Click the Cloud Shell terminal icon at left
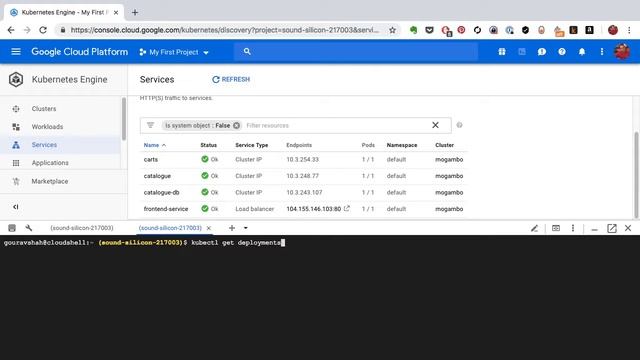 [12, 228]
